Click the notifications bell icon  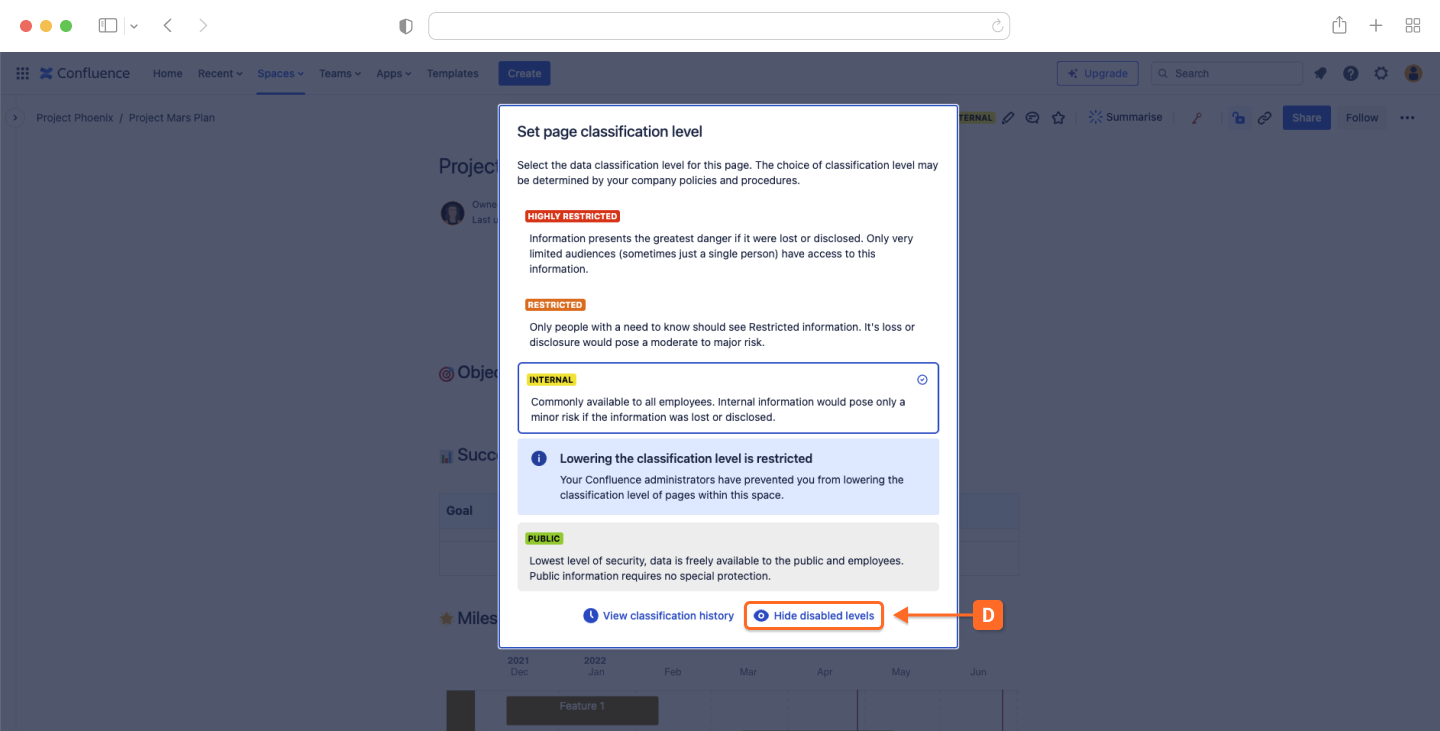[x=1320, y=73]
